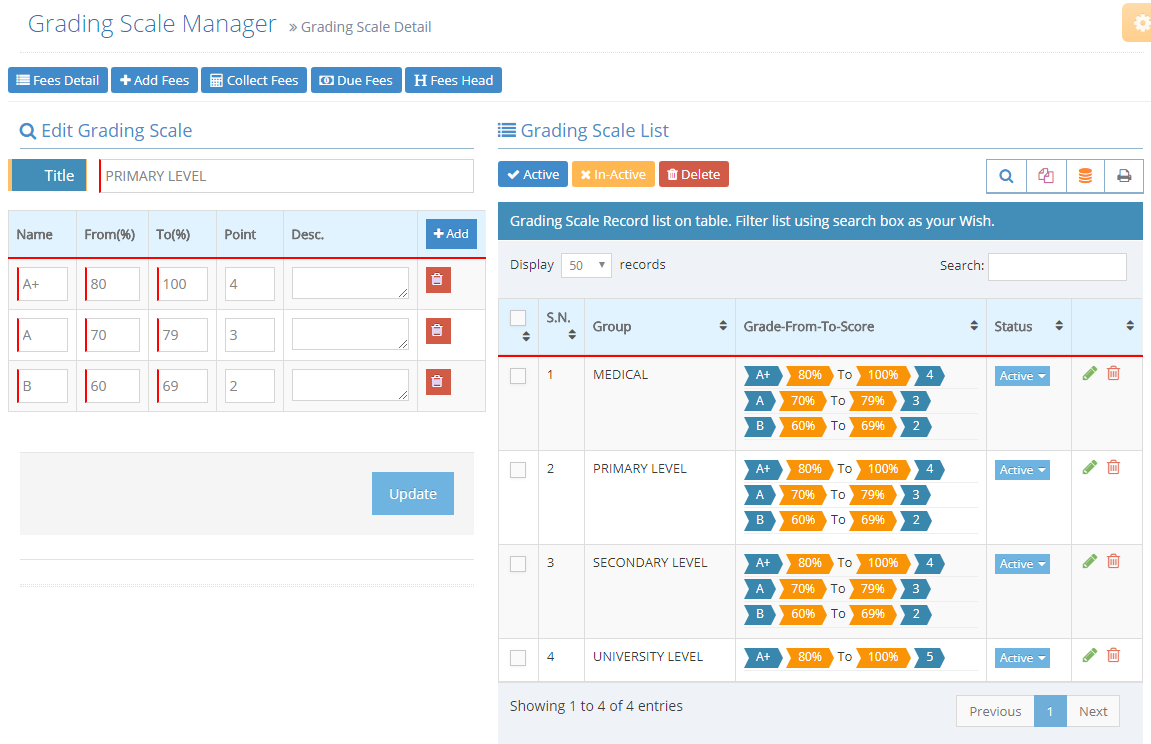Click the search icon in list toolbar
Screen dimensions: 1151x744
pyautogui.click(x=1006, y=176)
